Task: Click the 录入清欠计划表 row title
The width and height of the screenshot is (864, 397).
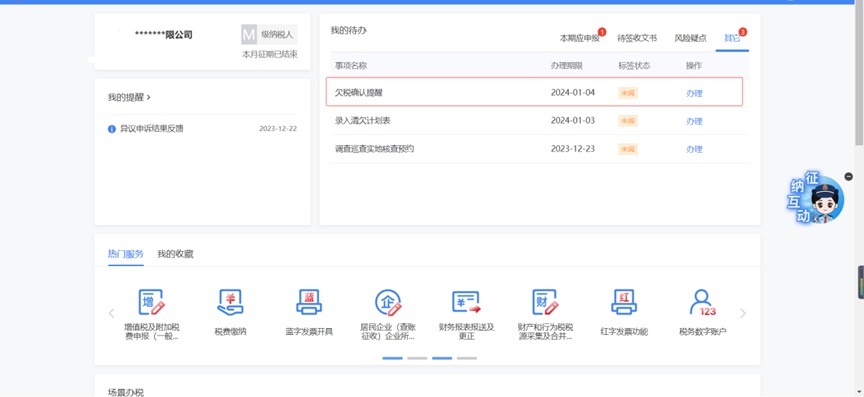Action: click(363, 121)
